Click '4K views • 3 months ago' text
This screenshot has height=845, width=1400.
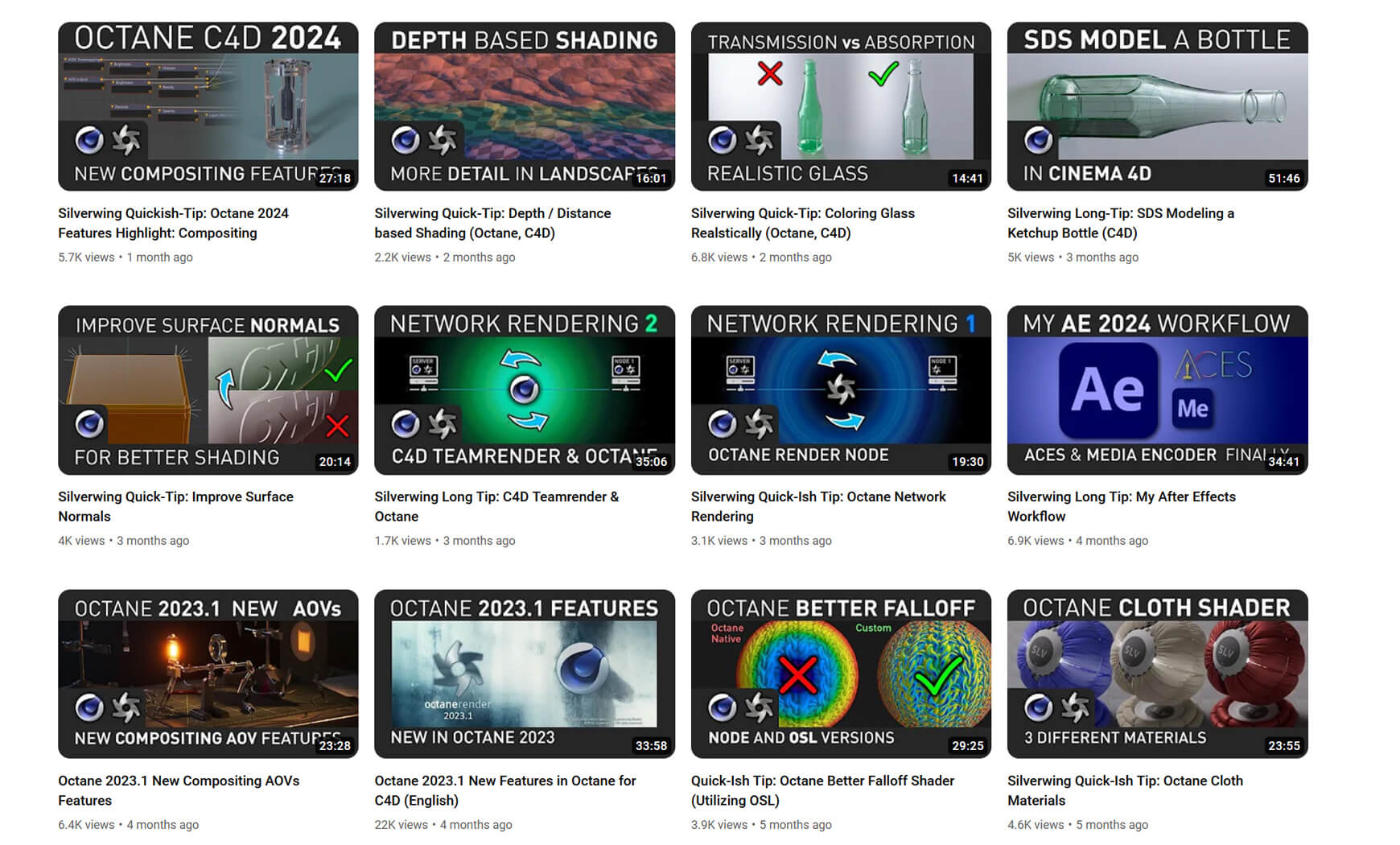tap(124, 541)
